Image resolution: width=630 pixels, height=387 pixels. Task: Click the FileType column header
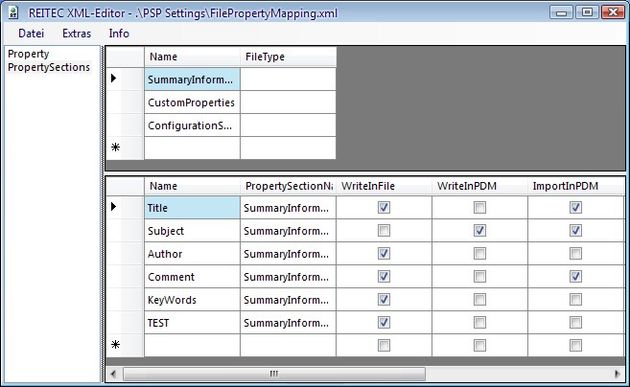[x=288, y=57]
